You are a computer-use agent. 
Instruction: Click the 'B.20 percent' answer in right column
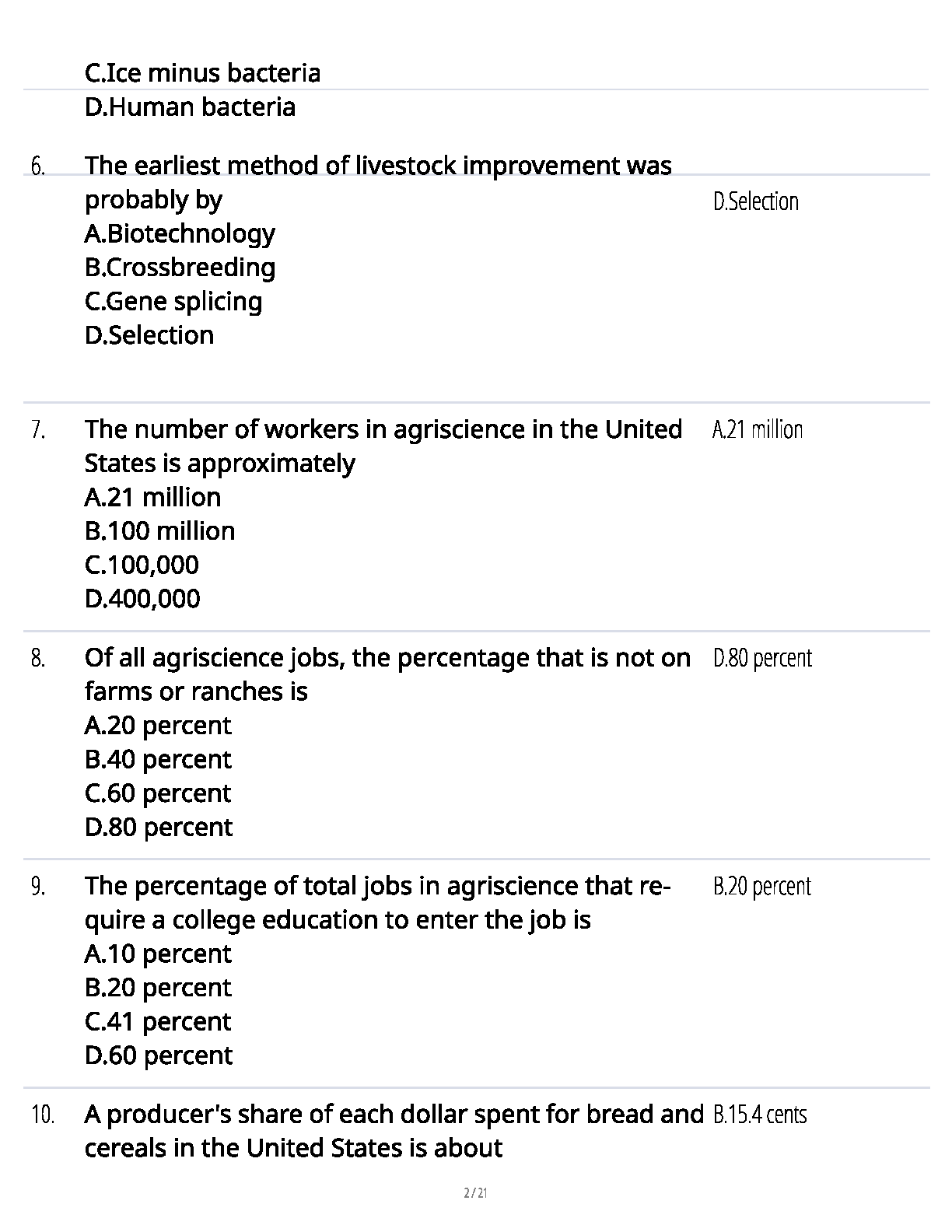761,886
